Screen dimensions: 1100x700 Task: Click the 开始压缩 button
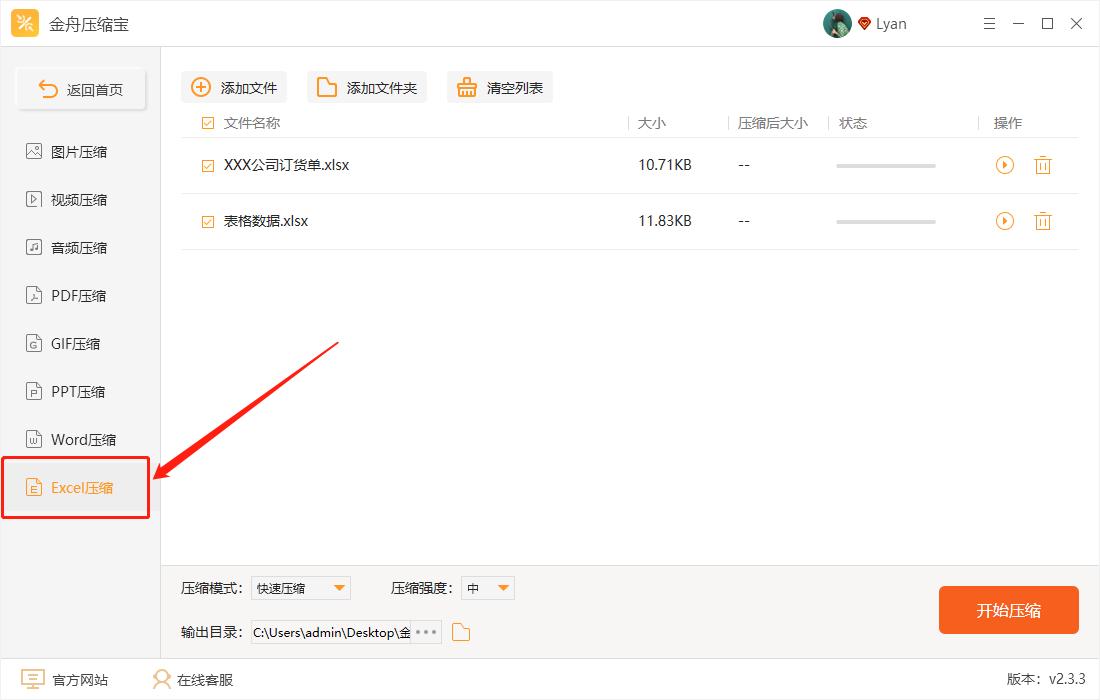[x=1008, y=609]
